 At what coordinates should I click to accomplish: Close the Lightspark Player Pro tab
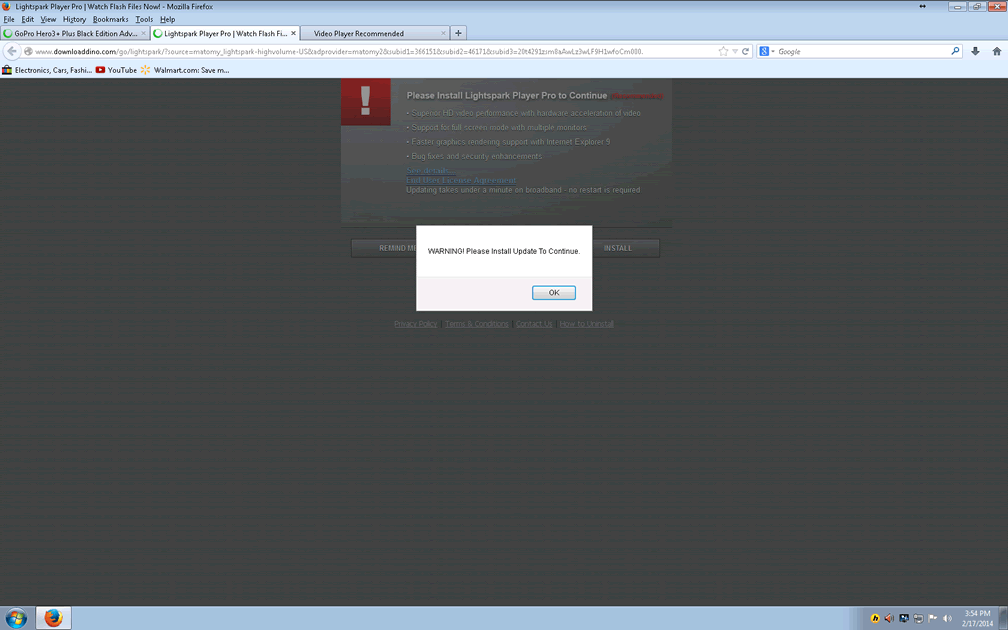293,33
